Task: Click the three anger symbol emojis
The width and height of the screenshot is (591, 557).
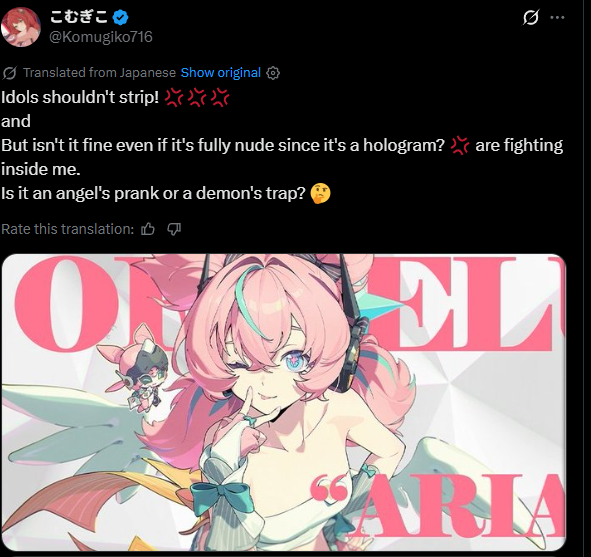Action: 197,98
